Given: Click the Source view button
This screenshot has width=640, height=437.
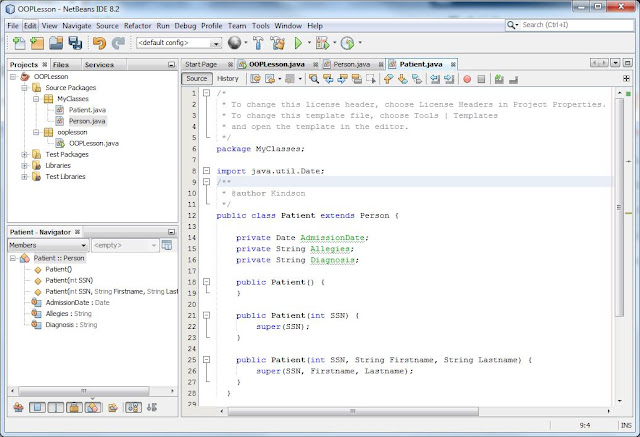Looking at the screenshot, I should coord(197,79).
